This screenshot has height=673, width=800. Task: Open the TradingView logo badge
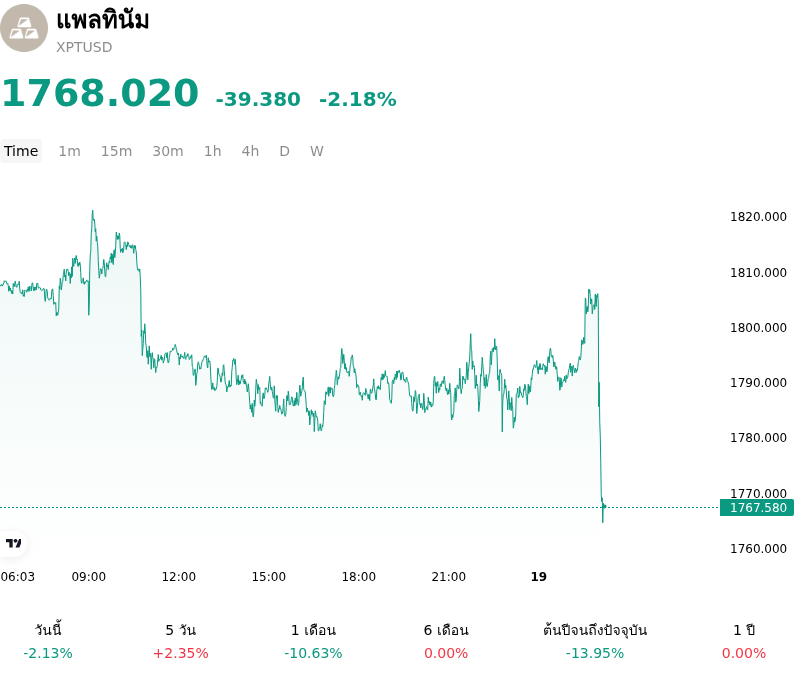14,543
